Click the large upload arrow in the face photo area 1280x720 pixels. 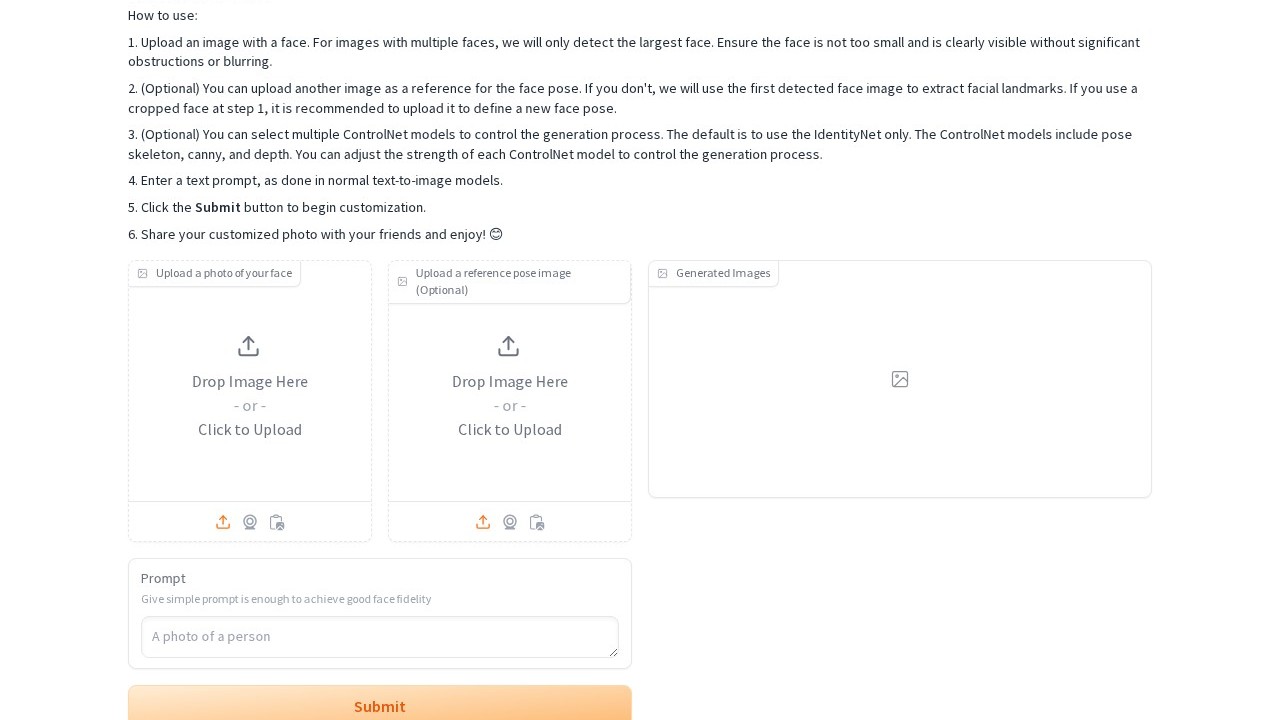click(249, 346)
